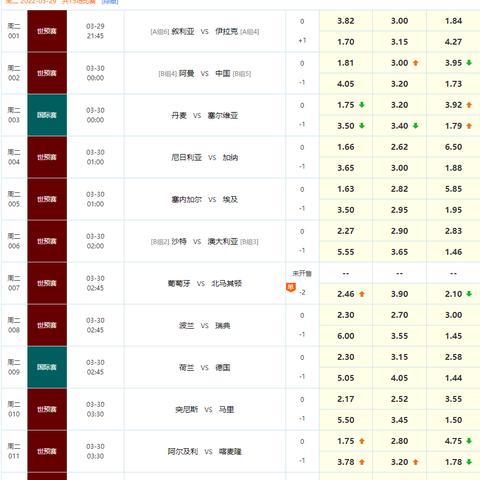Open the 荷兰 team link
The width and height of the screenshot is (480, 480).
pos(186,368)
